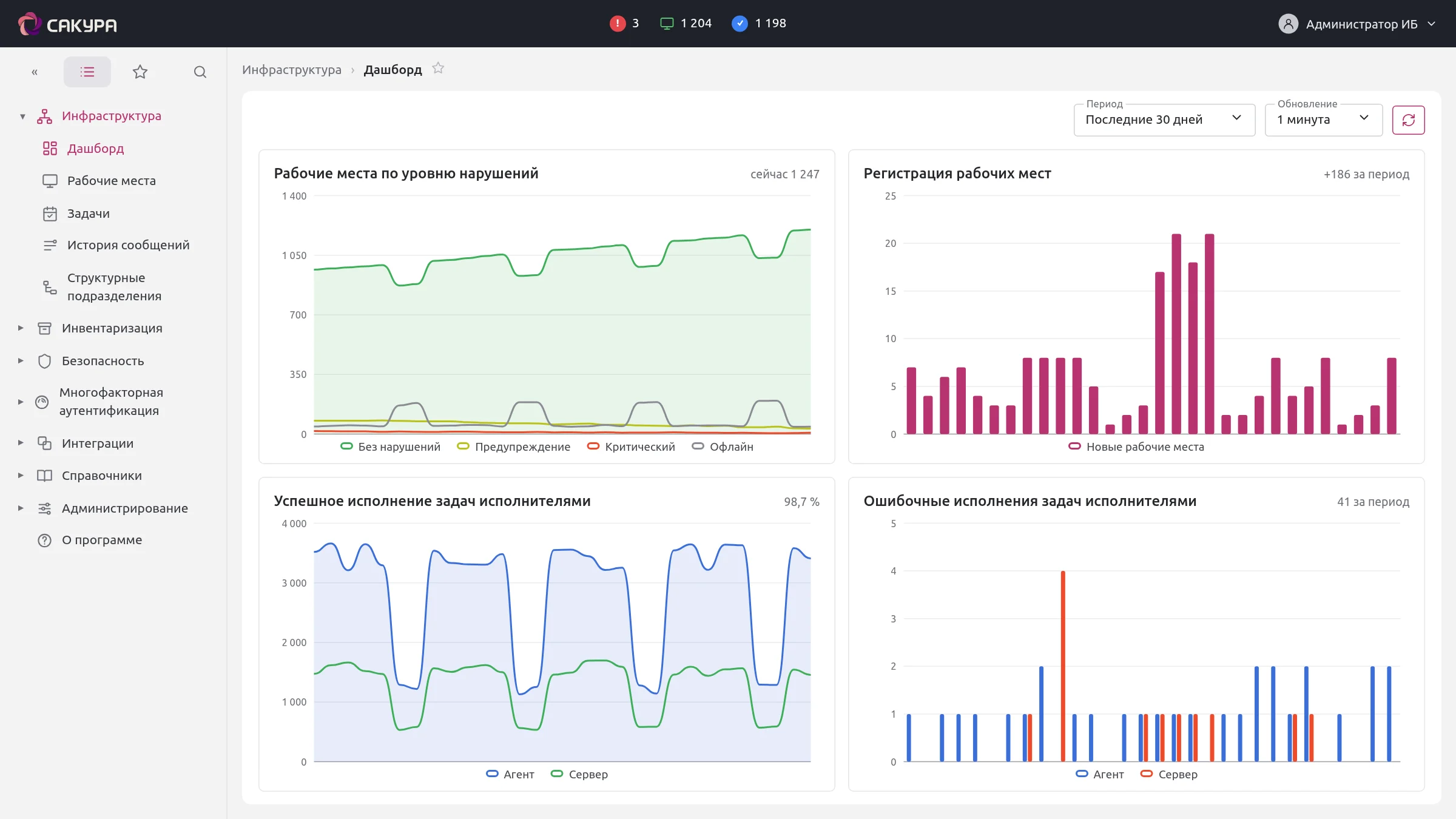This screenshot has height=819, width=1456.
Task: Navigate to Структурные подразделения
Action: click(115, 287)
